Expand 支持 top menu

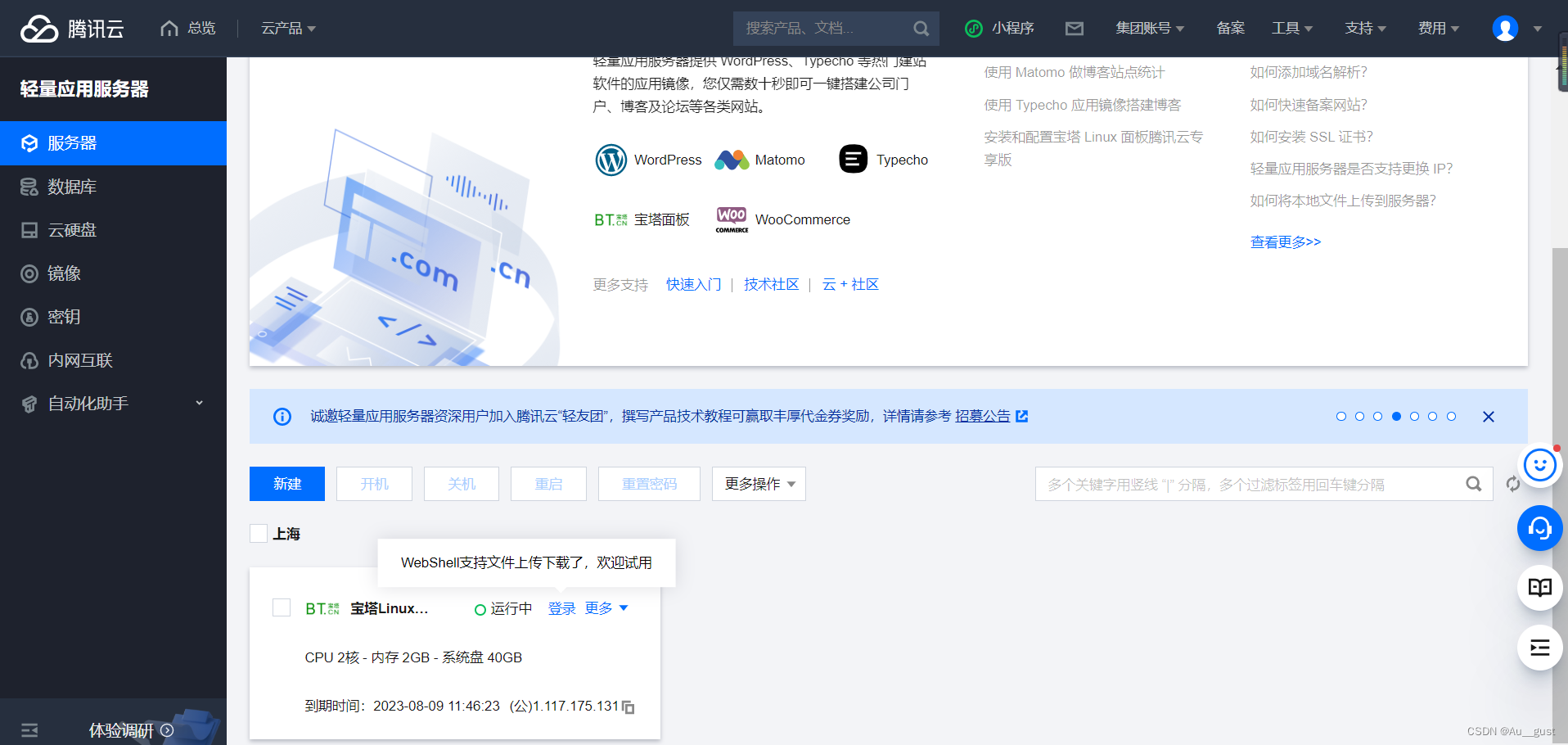point(1366,29)
